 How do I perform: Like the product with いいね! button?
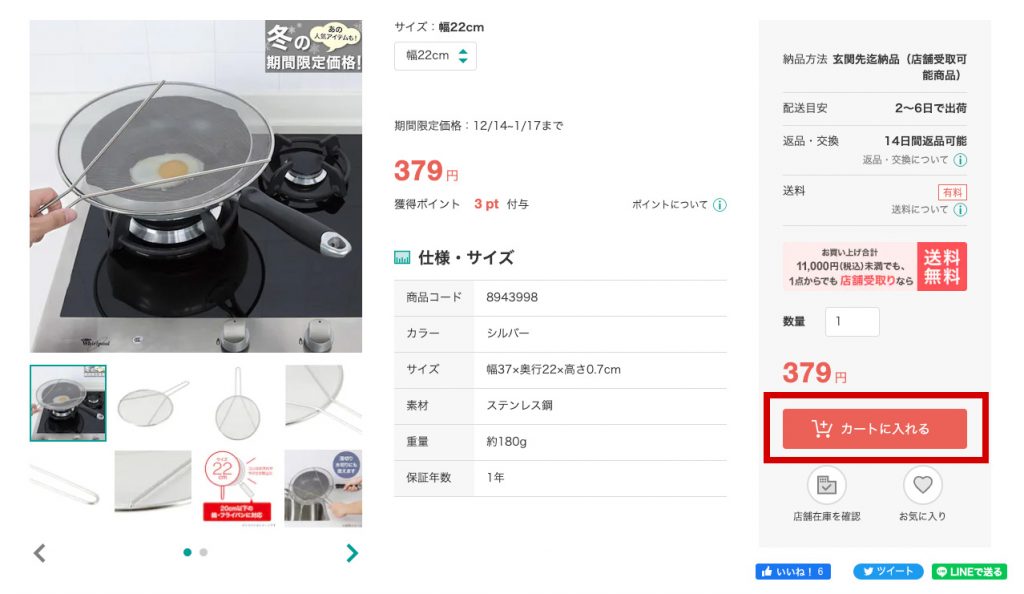(x=793, y=572)
